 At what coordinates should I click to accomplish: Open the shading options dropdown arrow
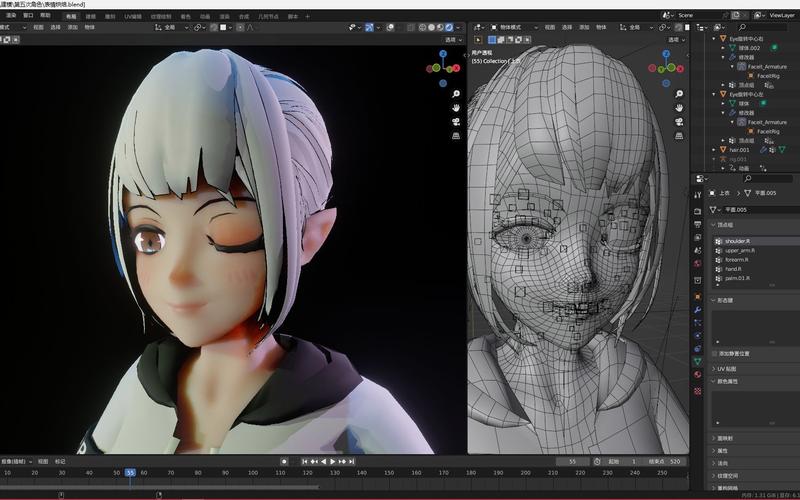pos(458,28)
